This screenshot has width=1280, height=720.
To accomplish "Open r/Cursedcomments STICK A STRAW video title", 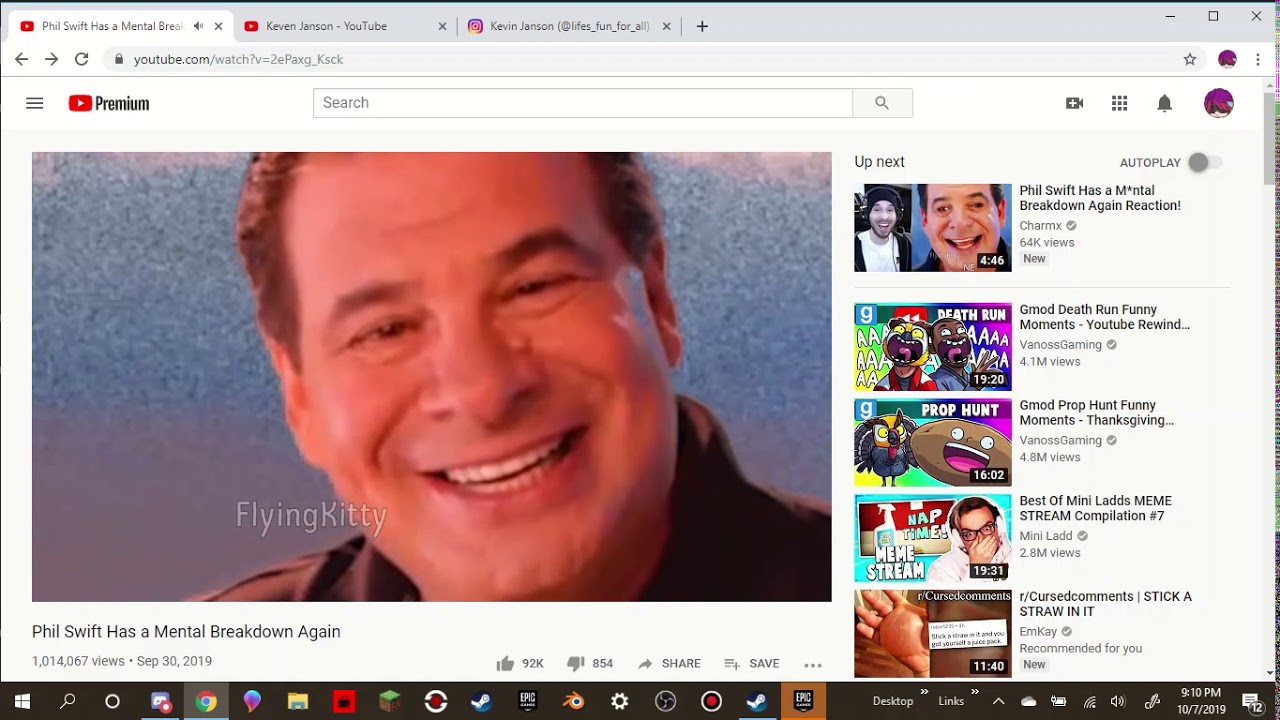I will [x=1106, y=604].
